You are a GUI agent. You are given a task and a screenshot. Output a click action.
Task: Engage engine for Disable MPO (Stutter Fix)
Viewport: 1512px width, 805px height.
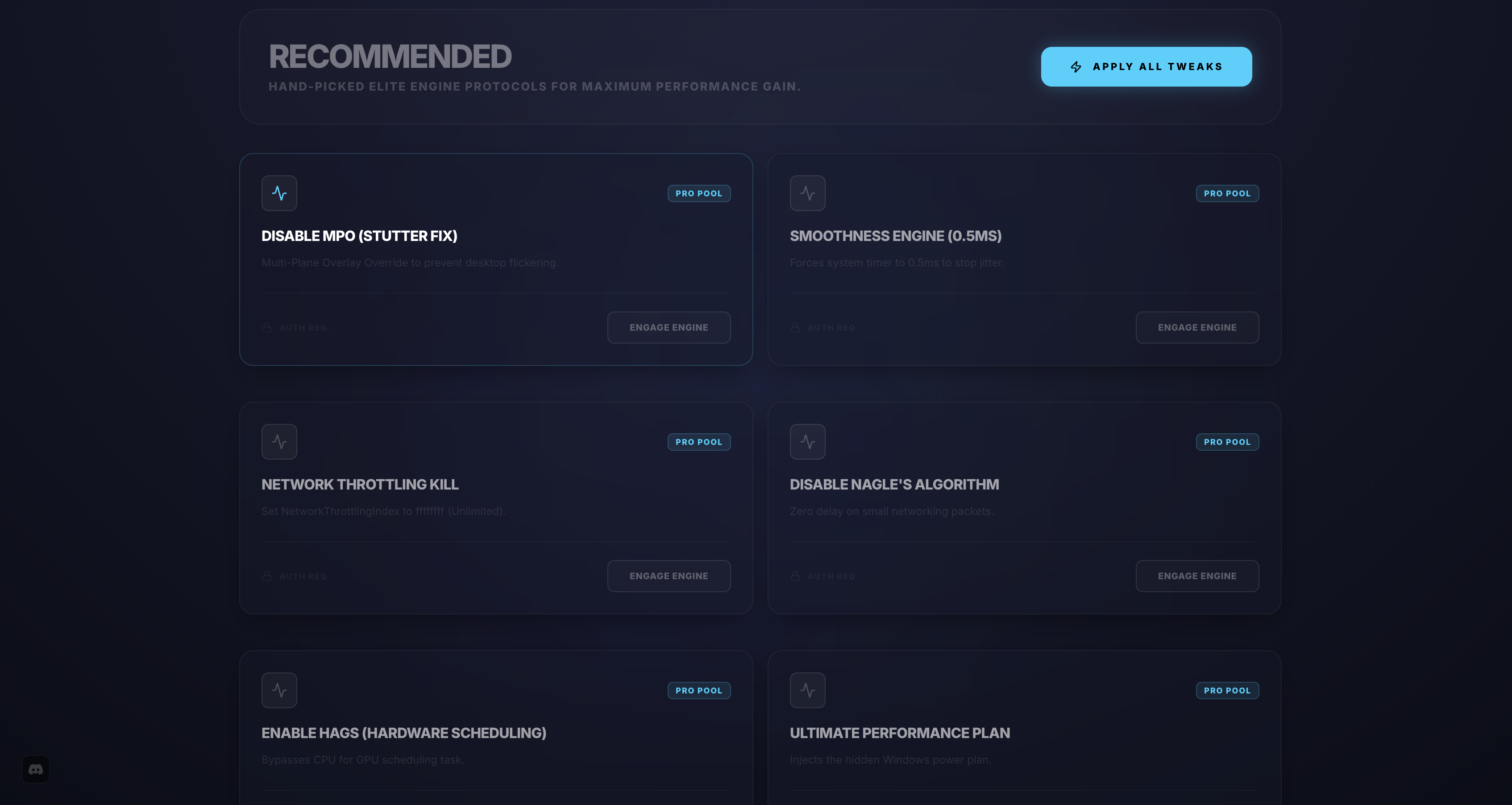point(669,328)
